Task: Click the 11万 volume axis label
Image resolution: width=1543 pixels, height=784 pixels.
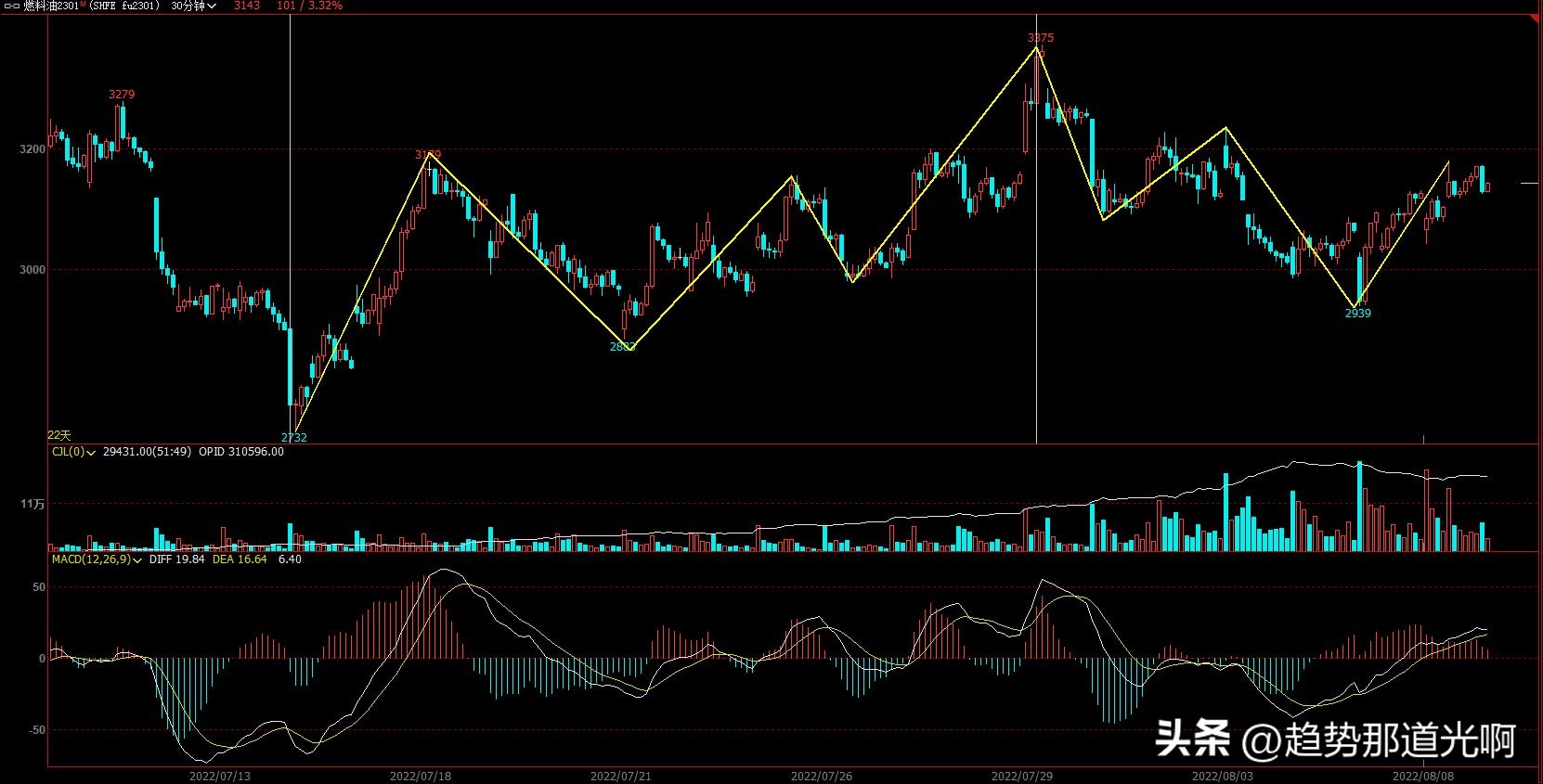Action: coord(33,504)
